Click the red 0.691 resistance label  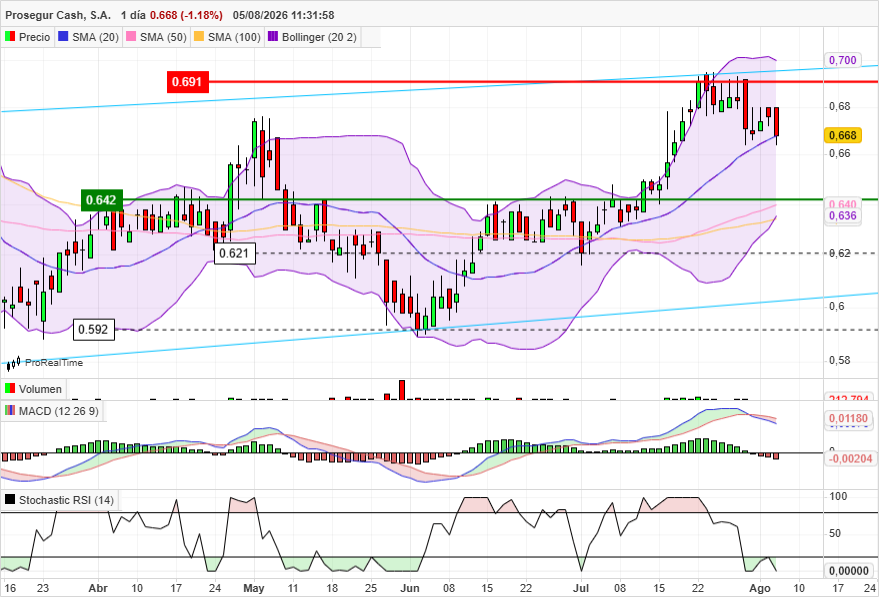coord(188,82)
